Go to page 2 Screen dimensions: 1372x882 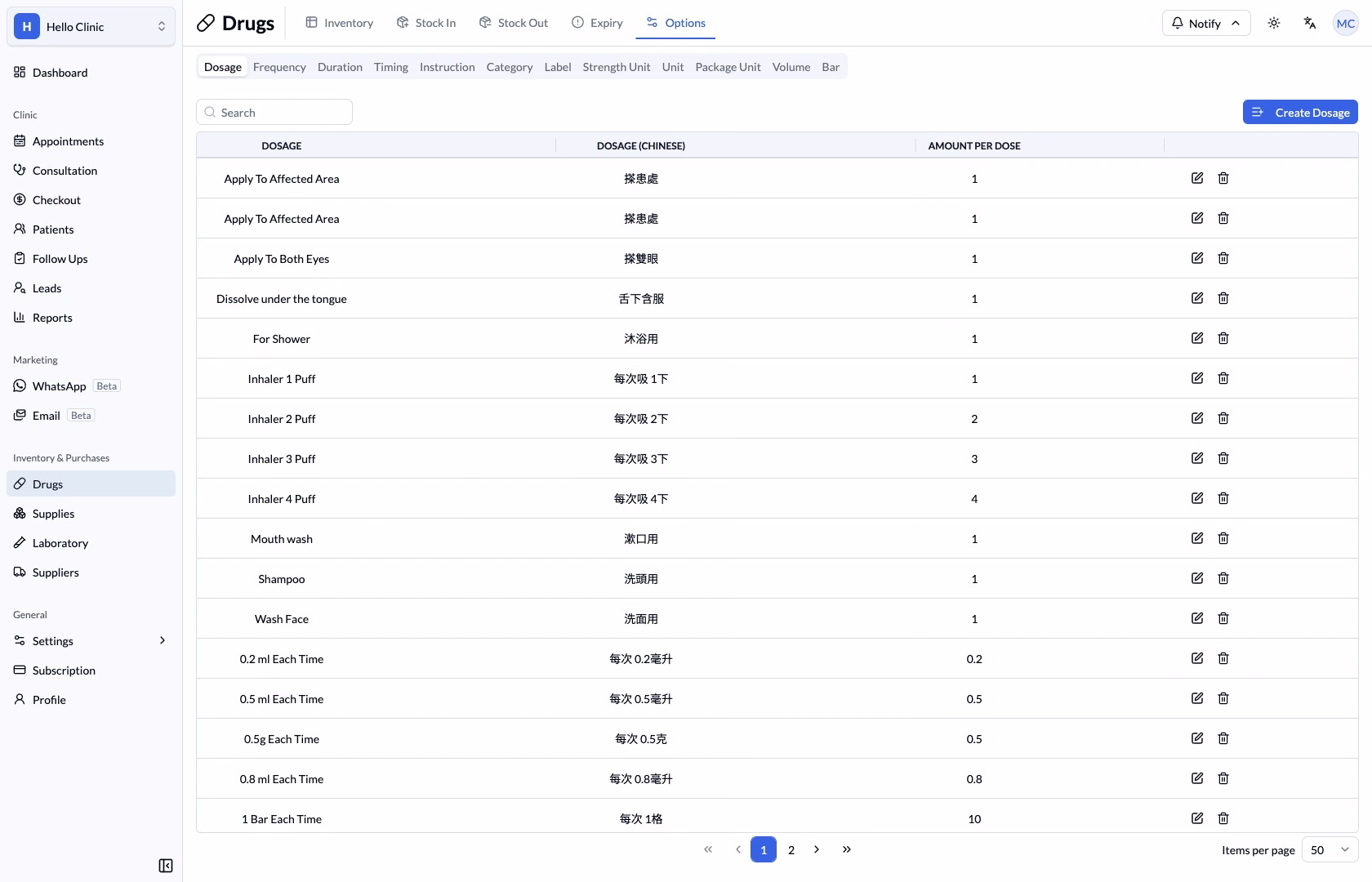(x=791, y=849)
